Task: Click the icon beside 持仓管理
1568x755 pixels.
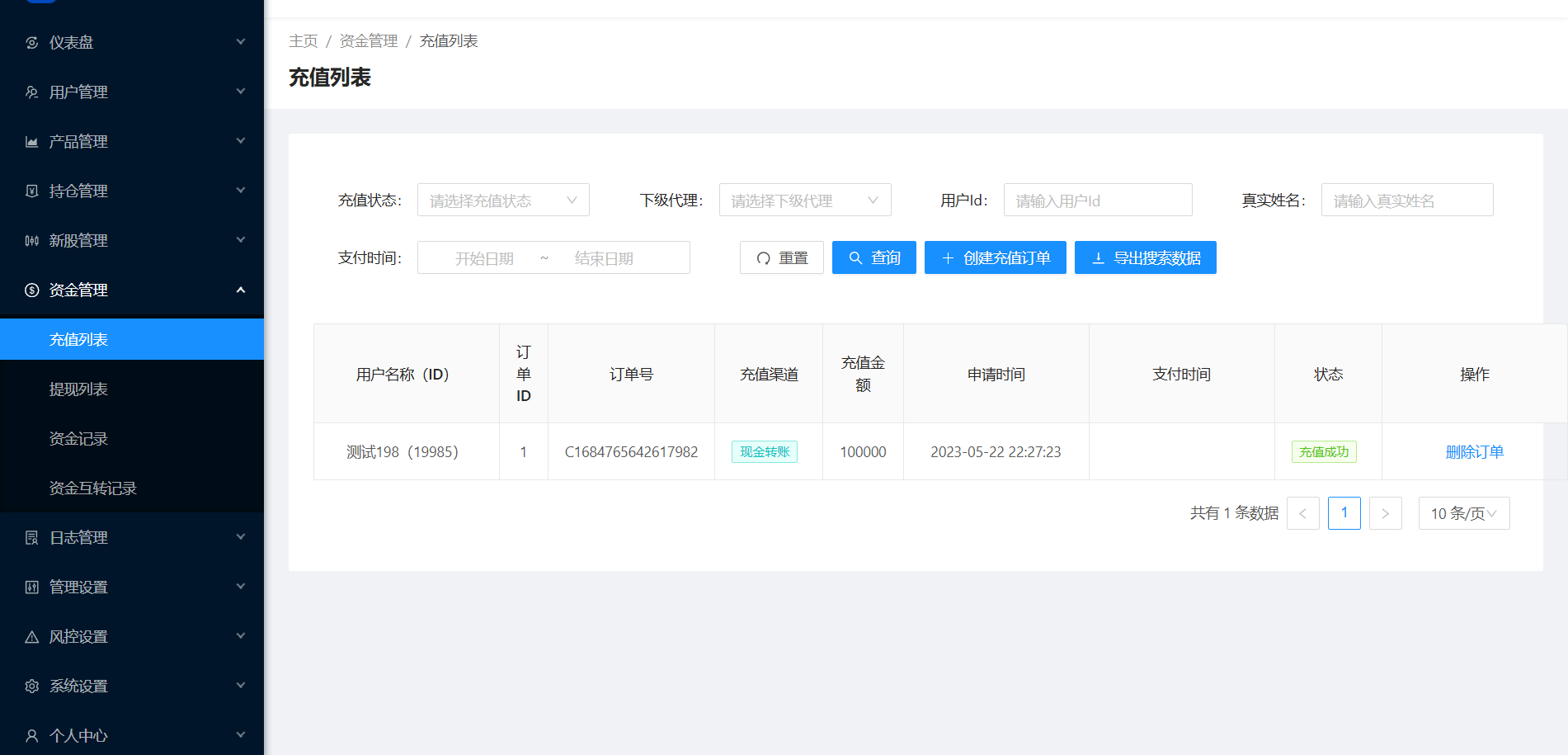Action: point(32,191)
